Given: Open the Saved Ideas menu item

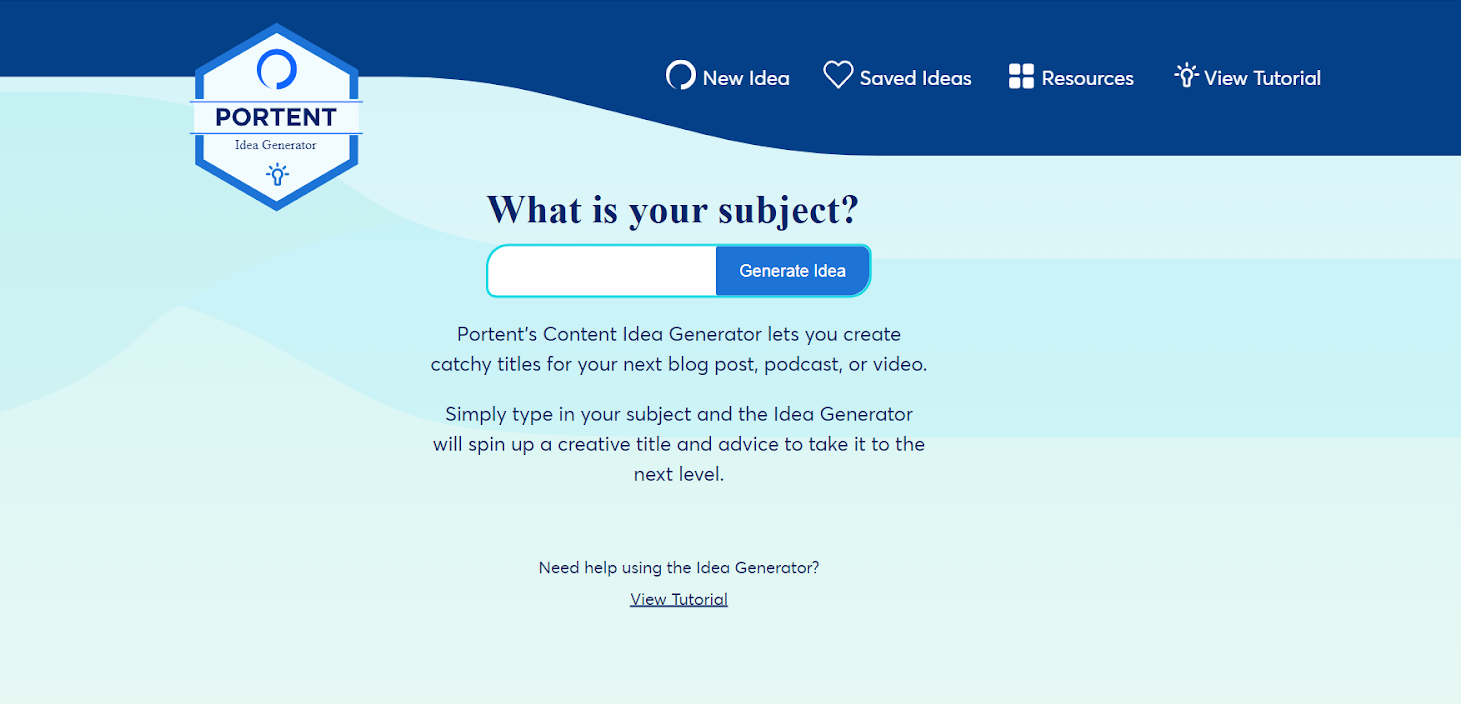Looking at the screenshot, I should click(915, 78).
